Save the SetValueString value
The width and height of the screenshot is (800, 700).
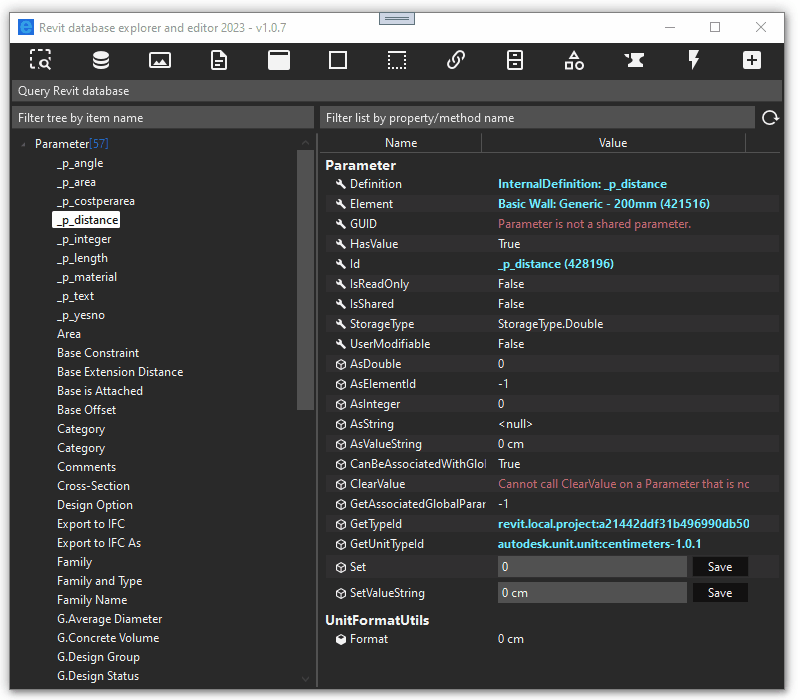point(720,593)
